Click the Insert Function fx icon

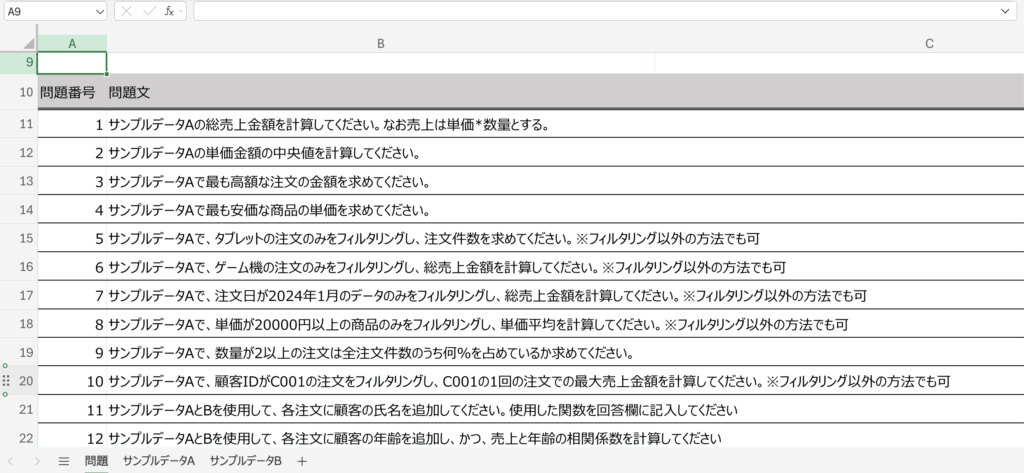[x=169, y=10]
